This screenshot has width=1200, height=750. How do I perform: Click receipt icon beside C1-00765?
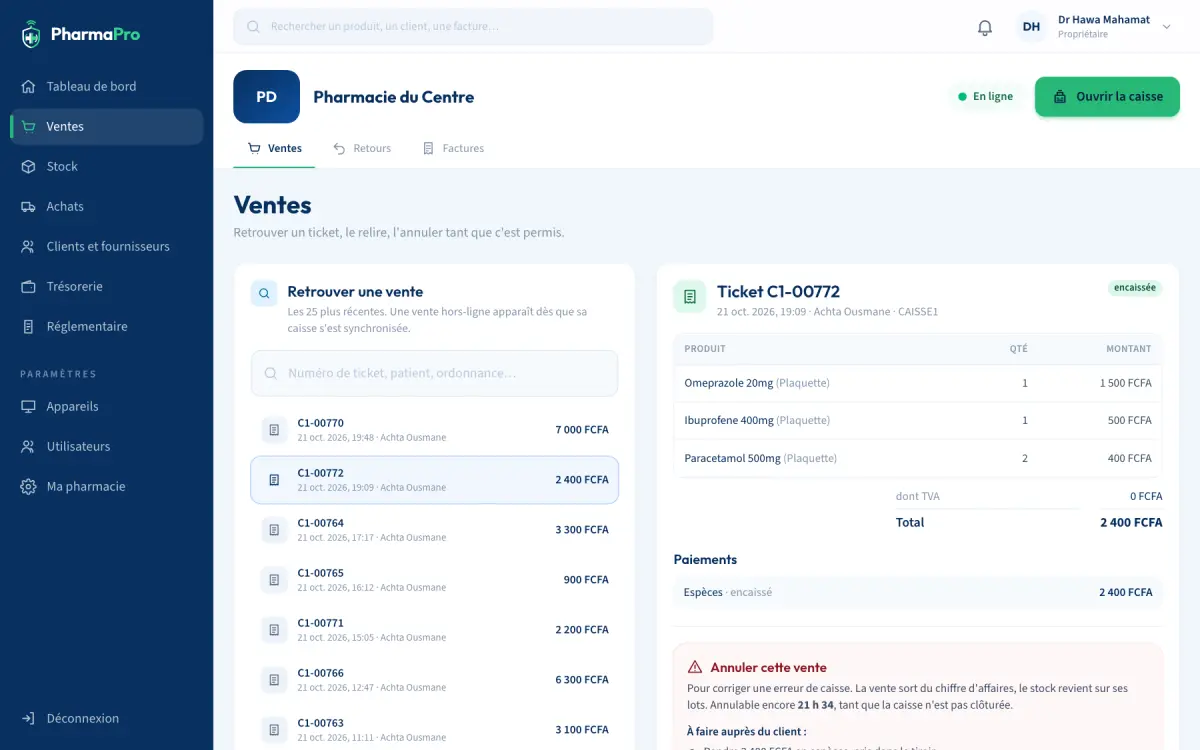(x=274, y=580)
